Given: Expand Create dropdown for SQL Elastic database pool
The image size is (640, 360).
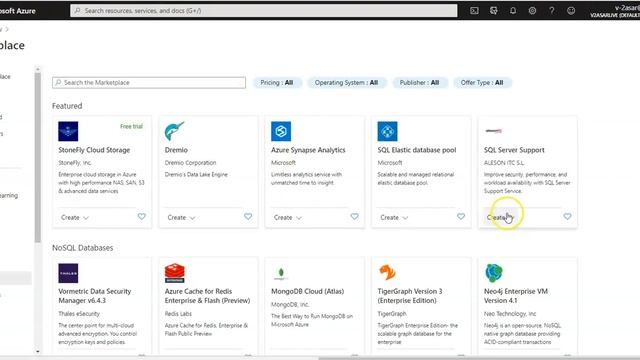Looking at the screenshot, I should pyautogui.click(x=394, y=218).
